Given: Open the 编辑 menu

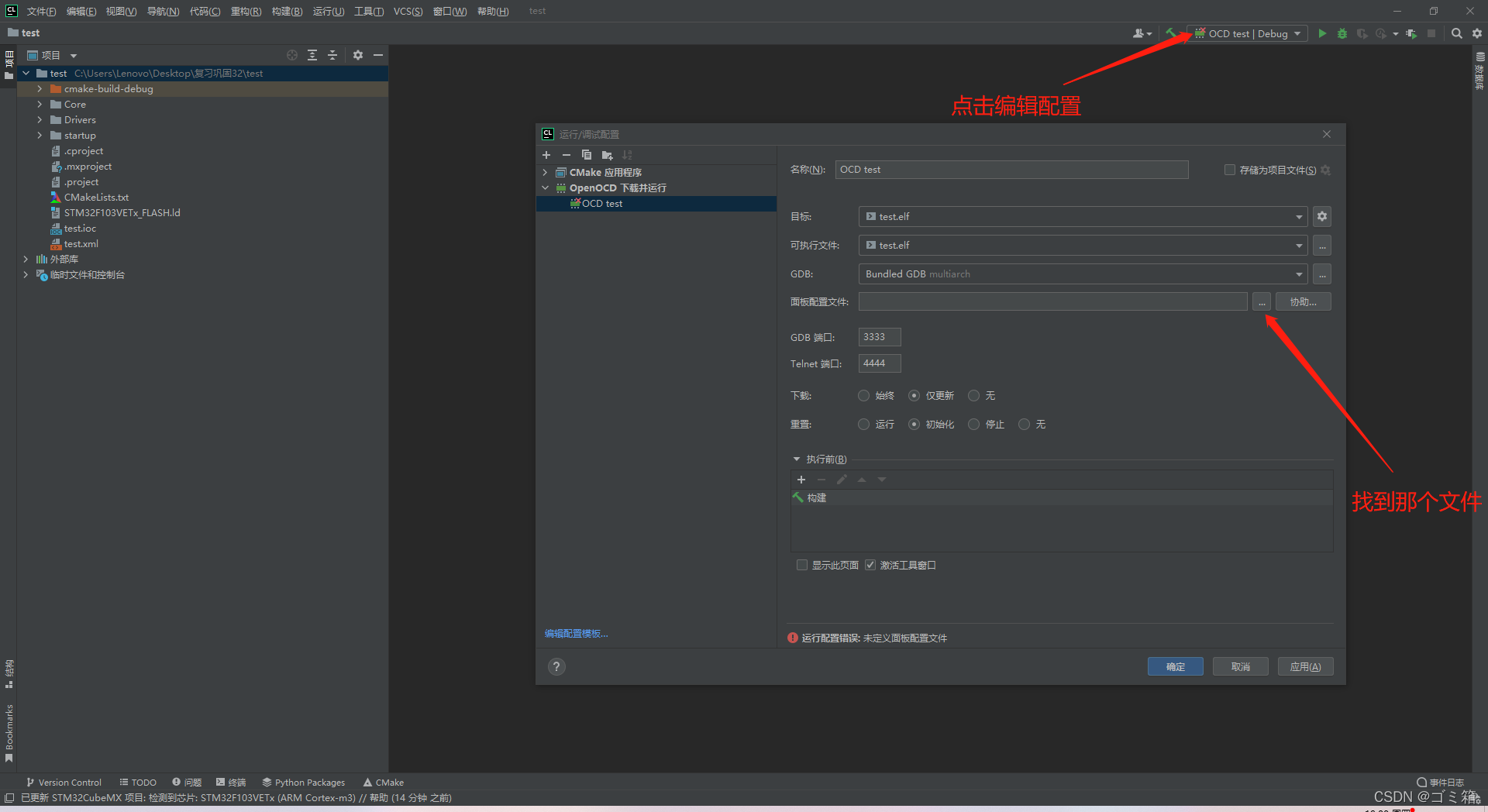Looking at the screenshot, I should pos(81,11).
